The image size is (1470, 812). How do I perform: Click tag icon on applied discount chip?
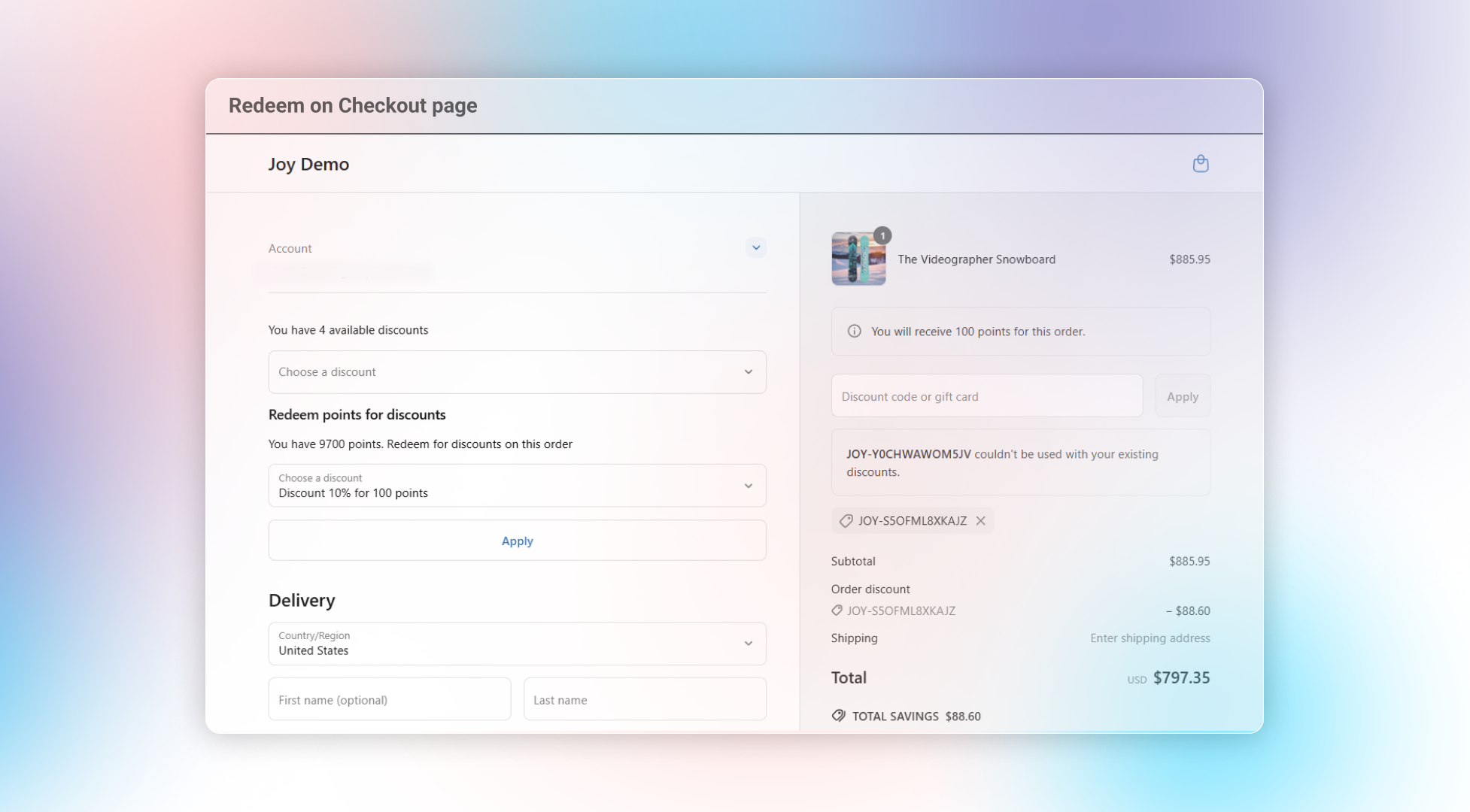846,520
